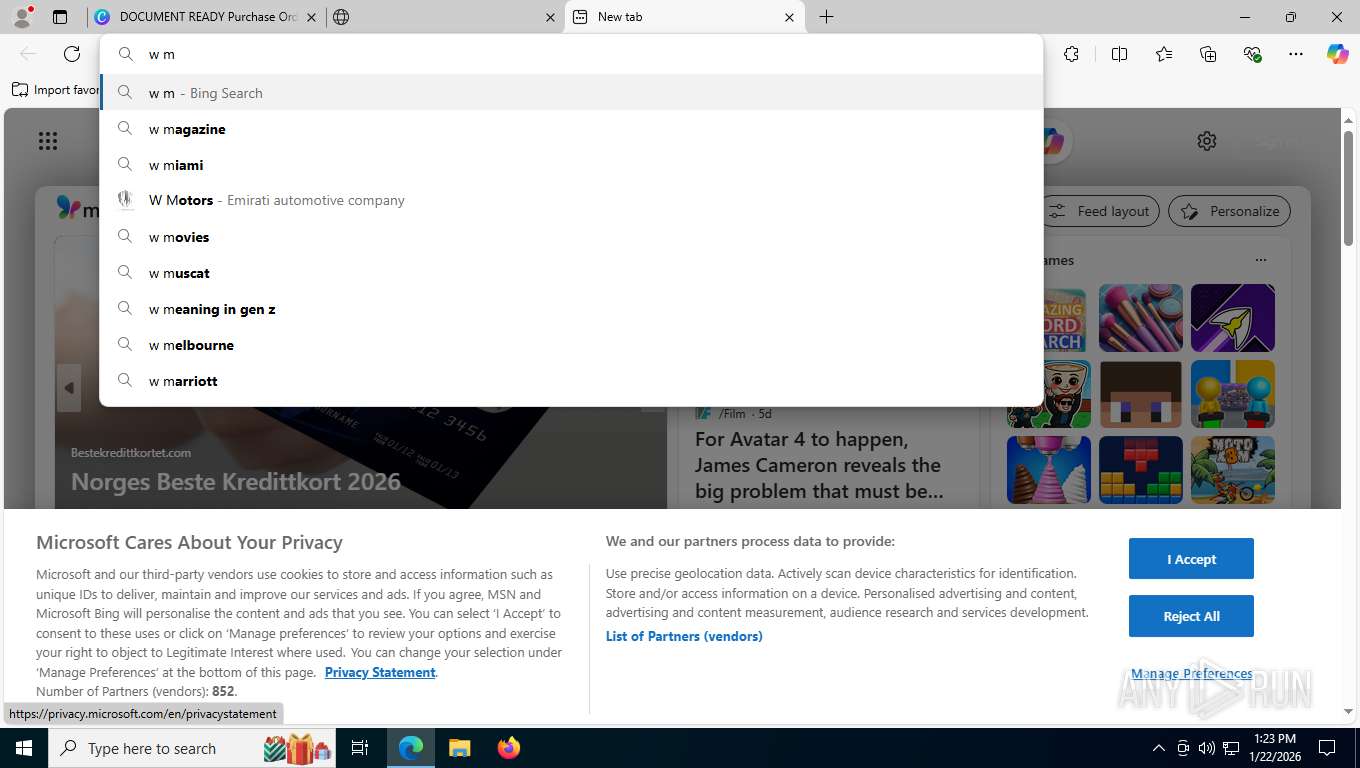
Task: Click the carousel previous arrow
Action: [69, 388]
